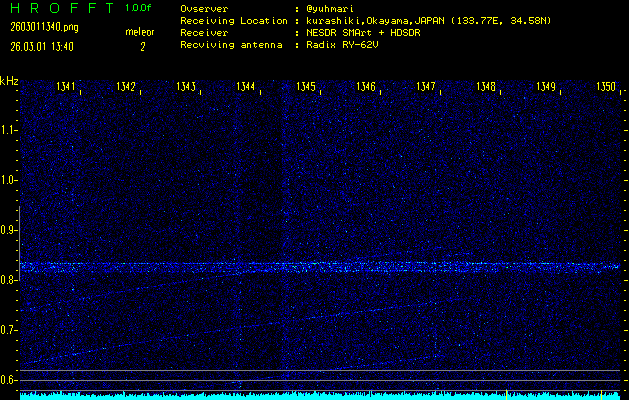Select the 0.8 frequency axis label
629x400 pixels.
tap(9, 281)
